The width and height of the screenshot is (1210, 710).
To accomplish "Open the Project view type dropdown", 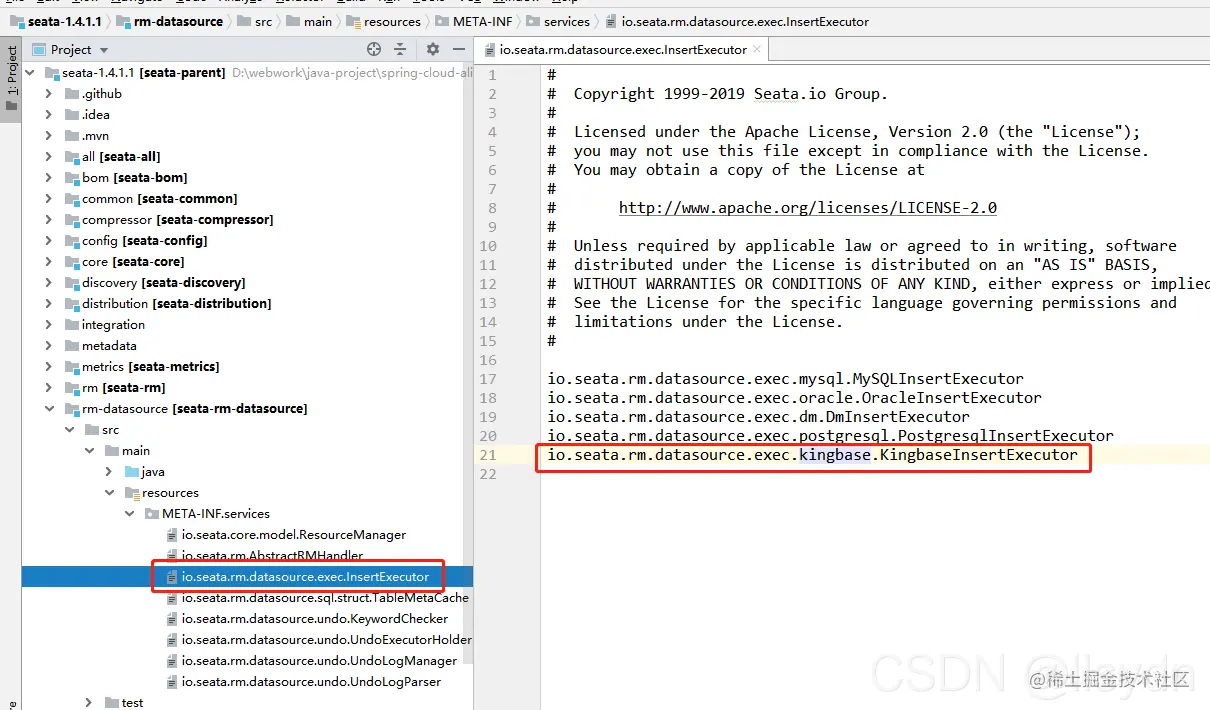I will tap(104, 50).
